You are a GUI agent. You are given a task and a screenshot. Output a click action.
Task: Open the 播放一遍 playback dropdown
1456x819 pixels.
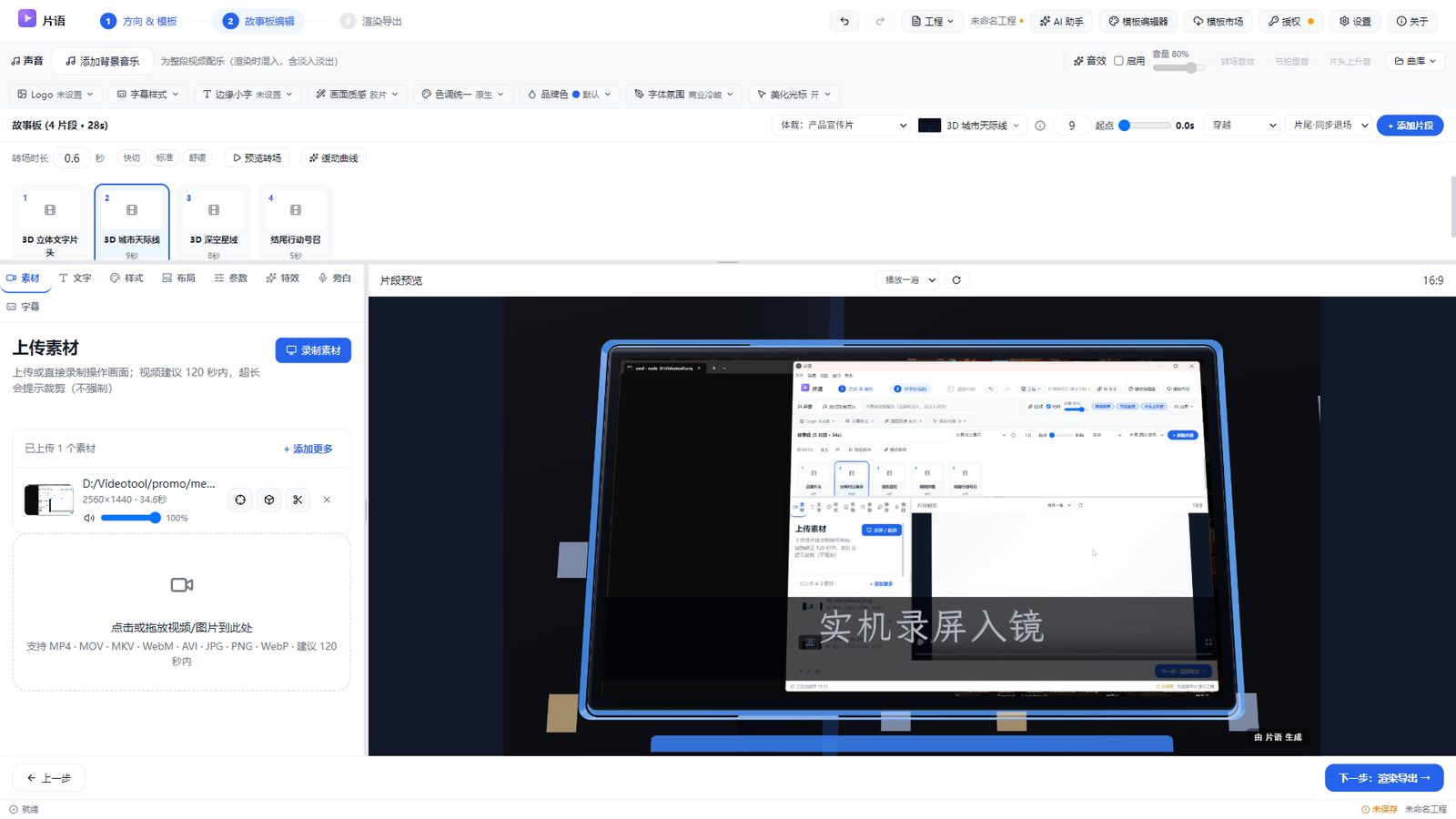tap(909, 280)
